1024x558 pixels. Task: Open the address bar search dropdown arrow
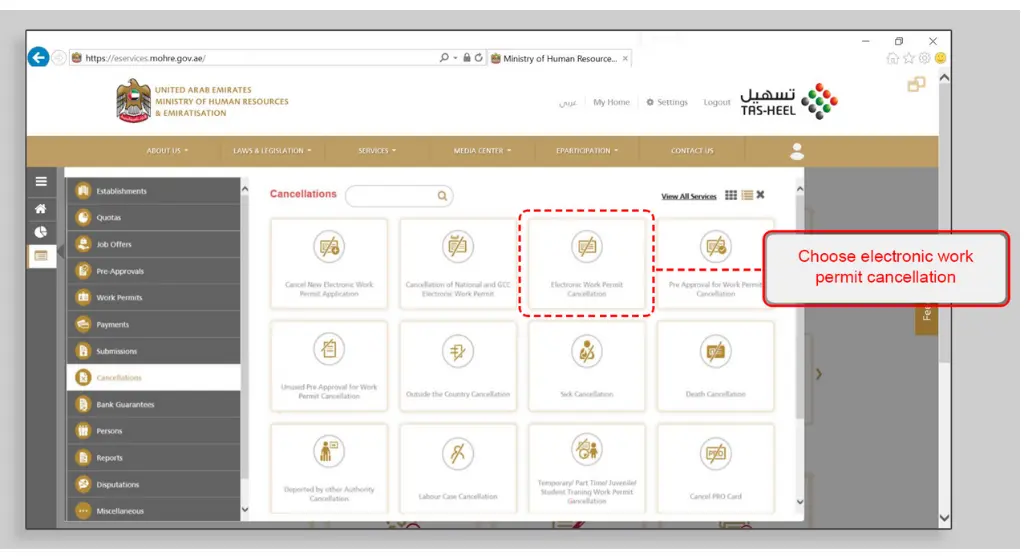(455, 57)
